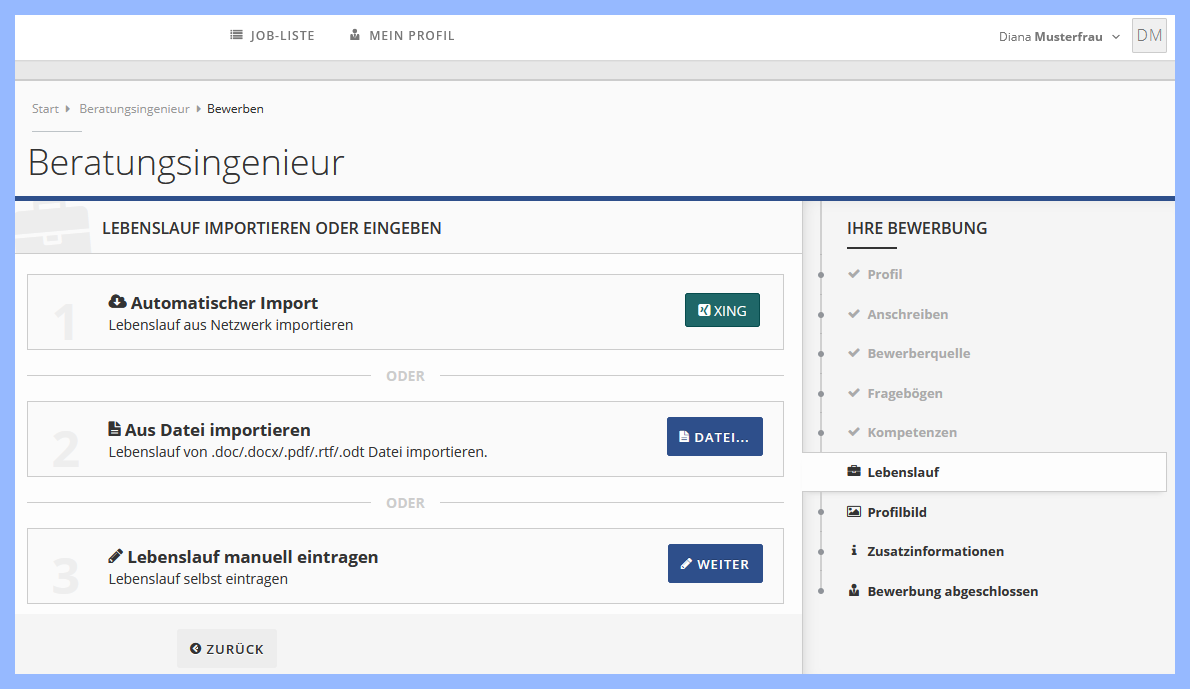Expand the user menu via the chevron arrow
Image resolution: width=1190 pixels, height=689 pixels.
pyautogui.click(x=1114, y=36)
